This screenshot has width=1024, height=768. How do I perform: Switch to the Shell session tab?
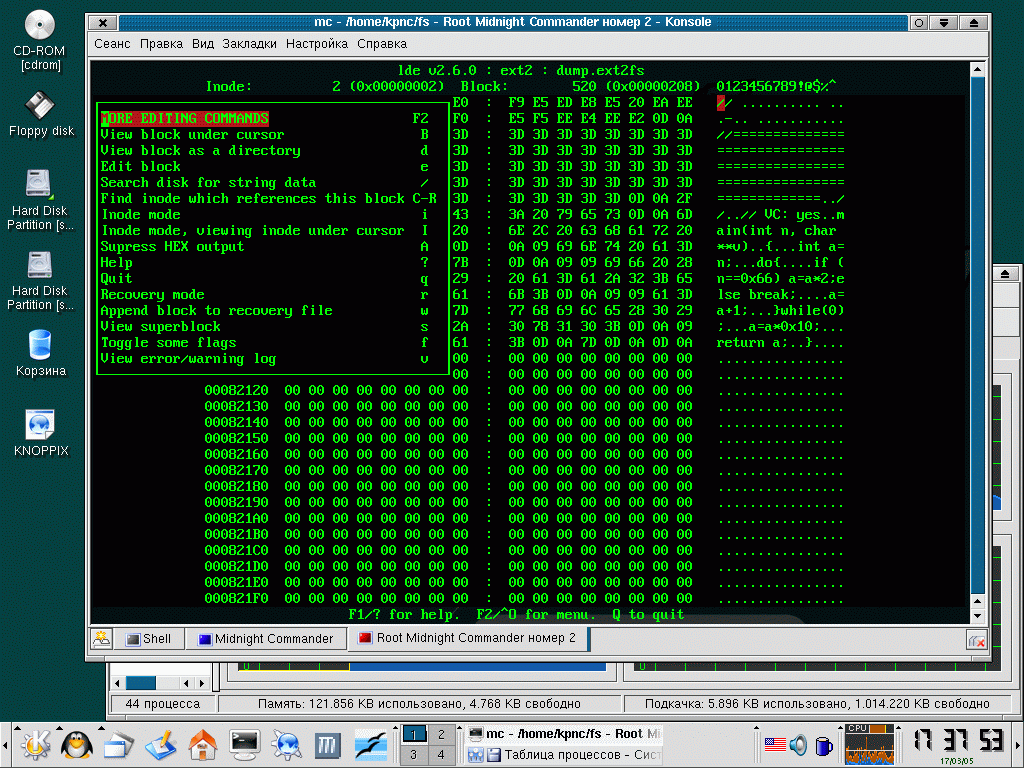click(149, 639)
